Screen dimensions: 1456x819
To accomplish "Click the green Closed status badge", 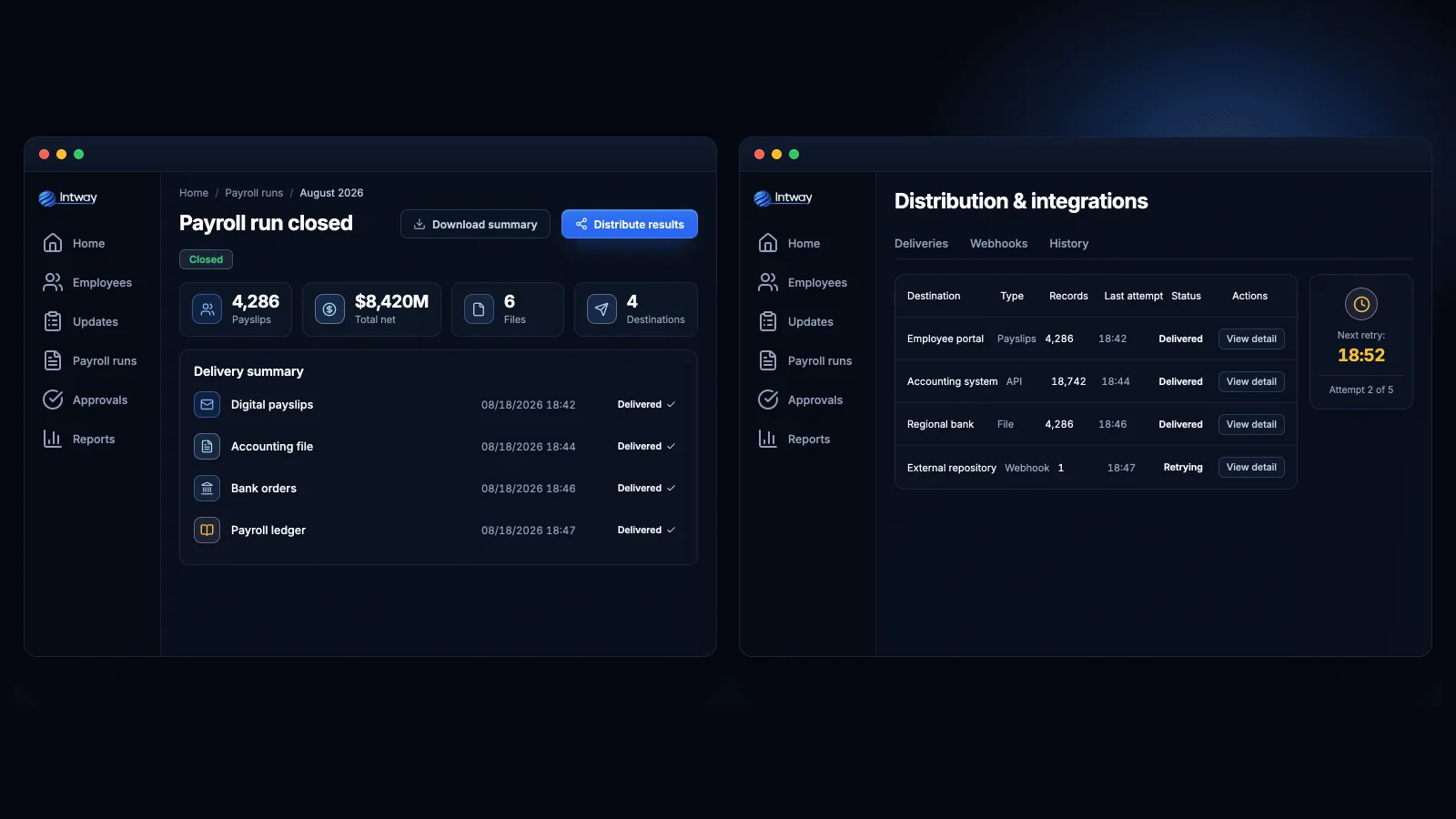I will click(x=206, y=259).
